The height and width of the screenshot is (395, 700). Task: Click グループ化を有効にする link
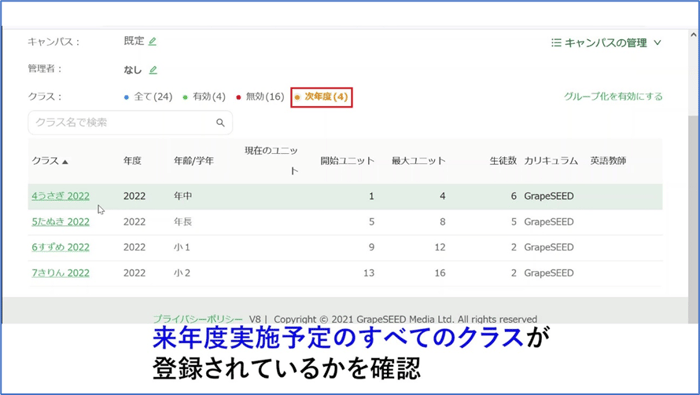pos(613,96)
